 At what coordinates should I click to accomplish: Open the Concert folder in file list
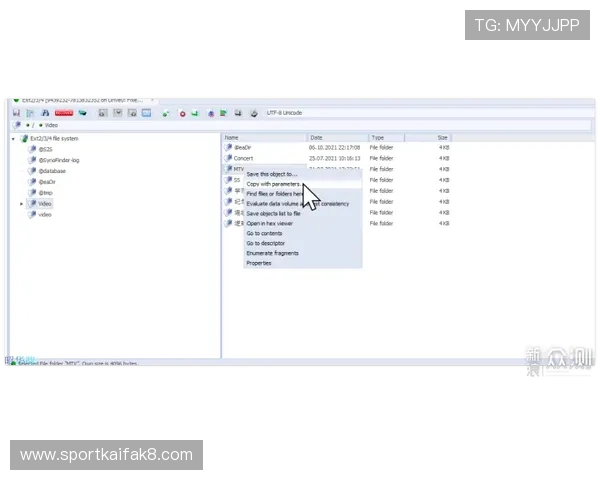click(x=243, y=158)
